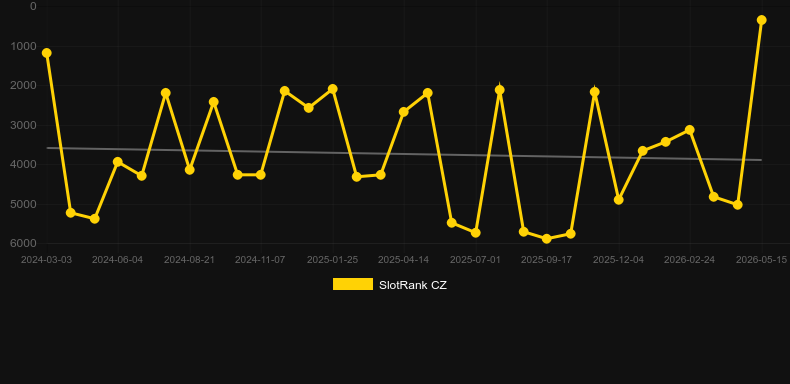The image size is (790, 384).
Task: Click the 2024-11-07 x-axis date label
Action: [260, 260]
